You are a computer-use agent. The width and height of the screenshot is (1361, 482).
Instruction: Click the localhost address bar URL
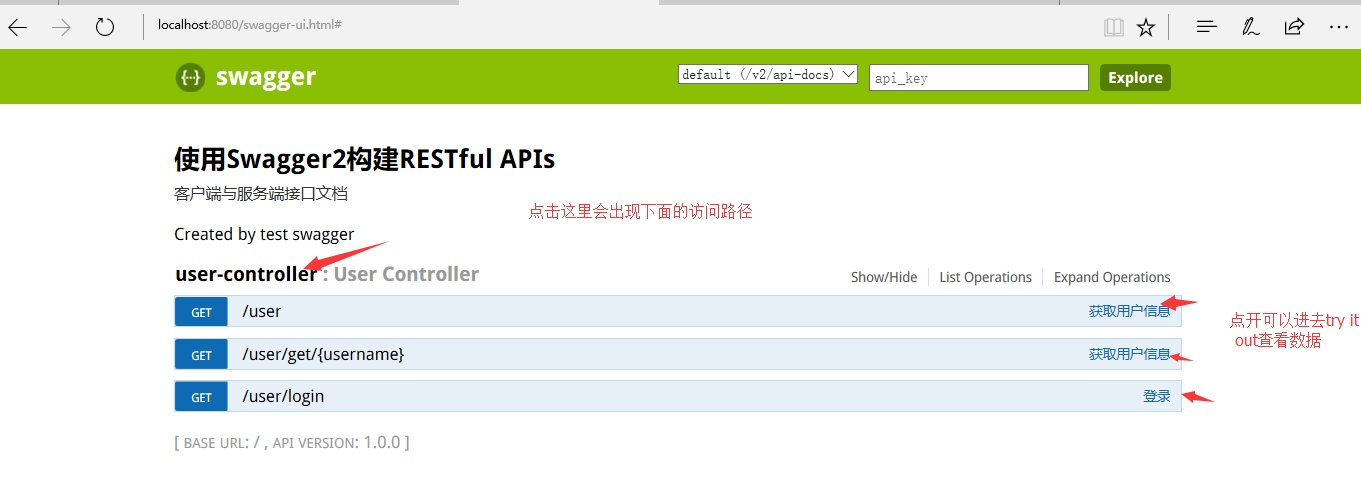[x=250, y=23]
